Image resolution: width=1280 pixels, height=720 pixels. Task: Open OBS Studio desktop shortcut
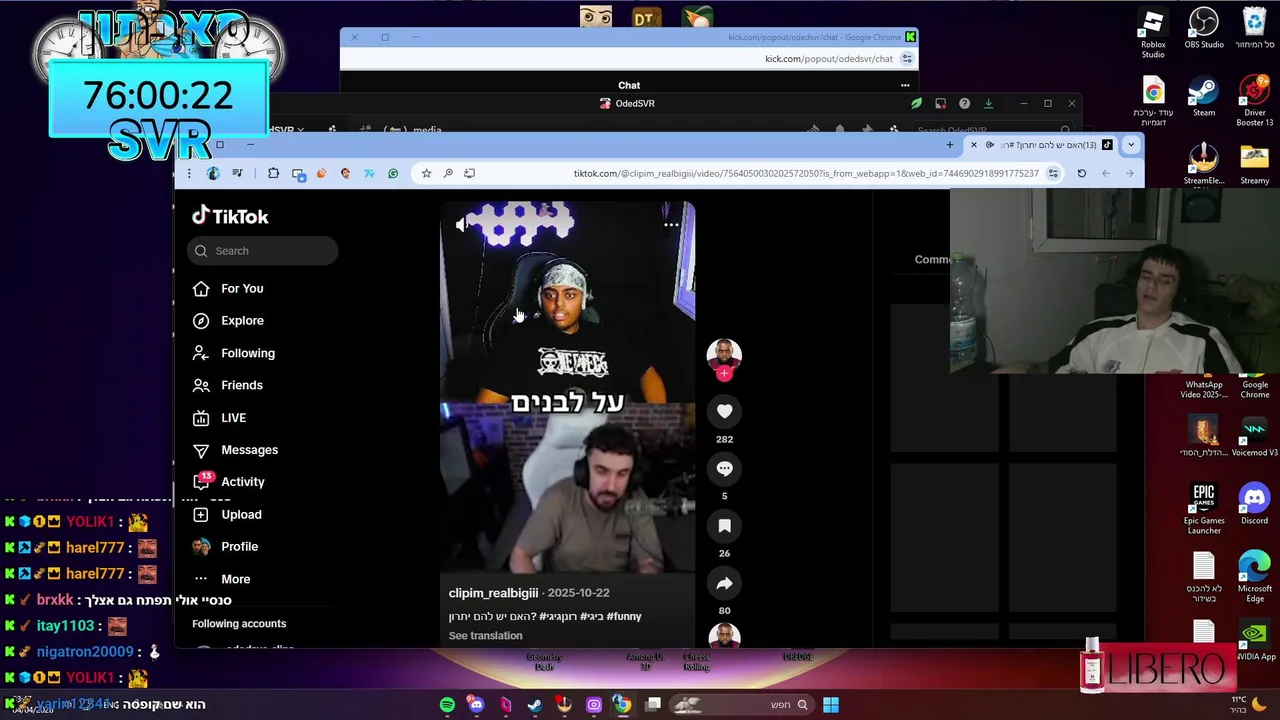[1204, 29]
